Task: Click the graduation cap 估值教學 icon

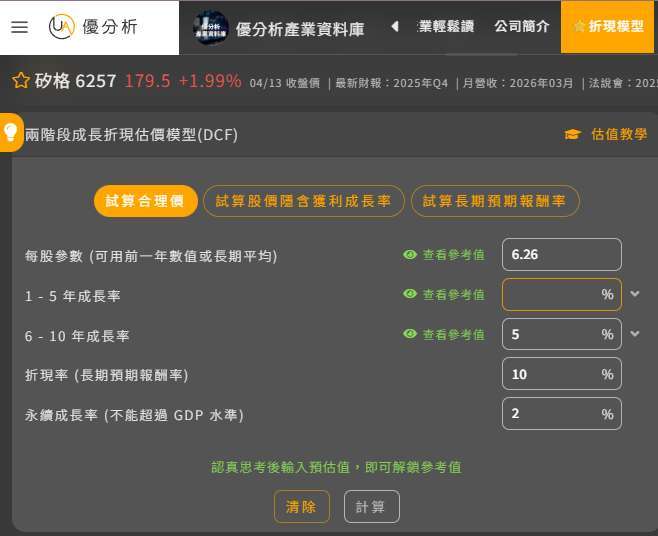Action: pyautogui.click(x=572, y=134)
